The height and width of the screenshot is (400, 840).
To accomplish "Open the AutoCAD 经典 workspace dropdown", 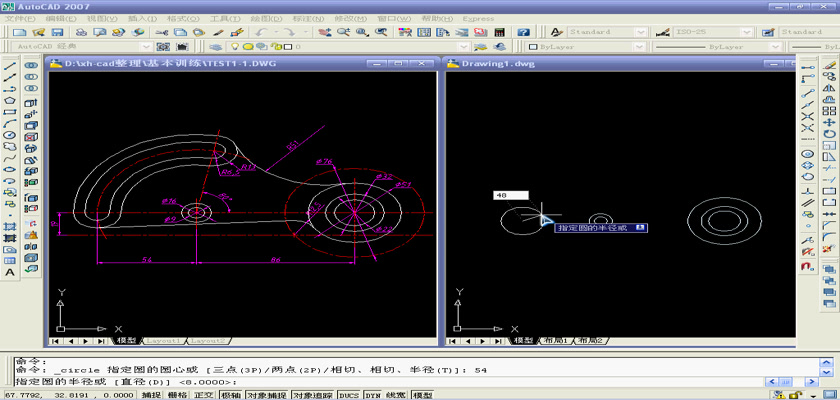I will pyautogui.click(x=148, y=46).
